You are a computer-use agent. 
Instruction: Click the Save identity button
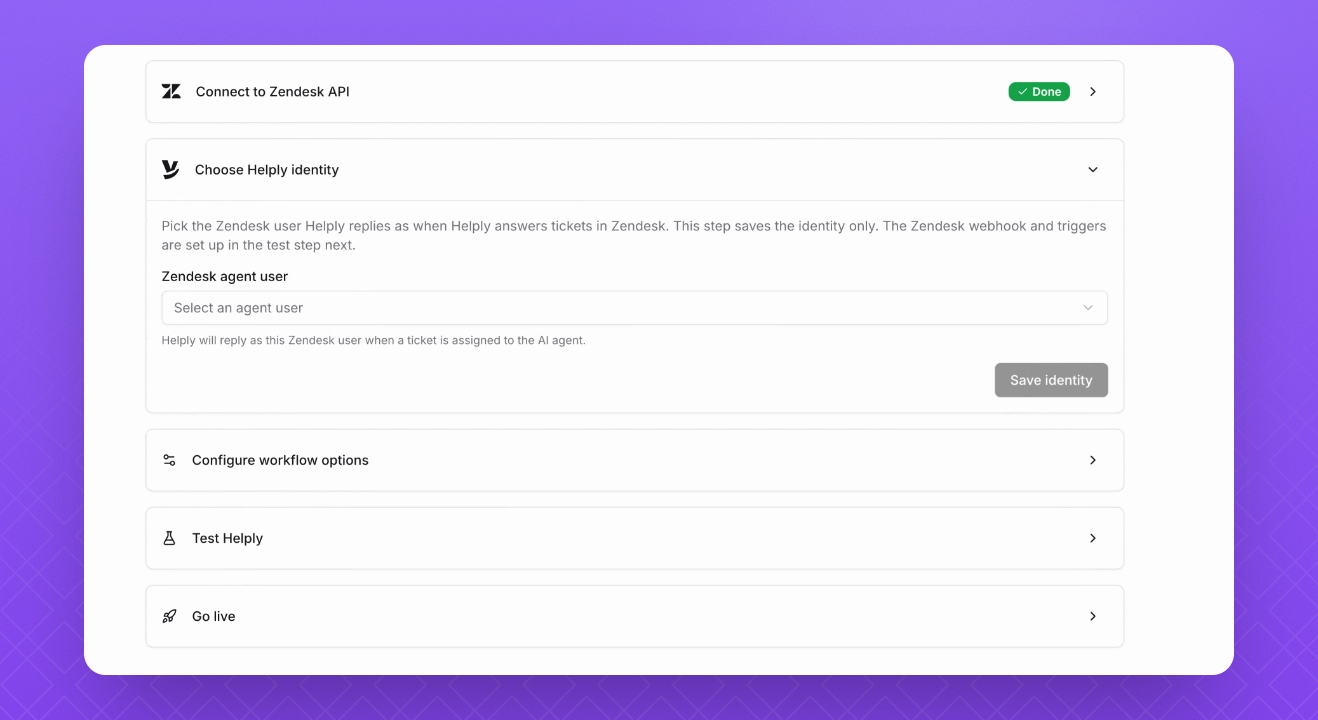pyautogui.click(x=1051, y=380)
